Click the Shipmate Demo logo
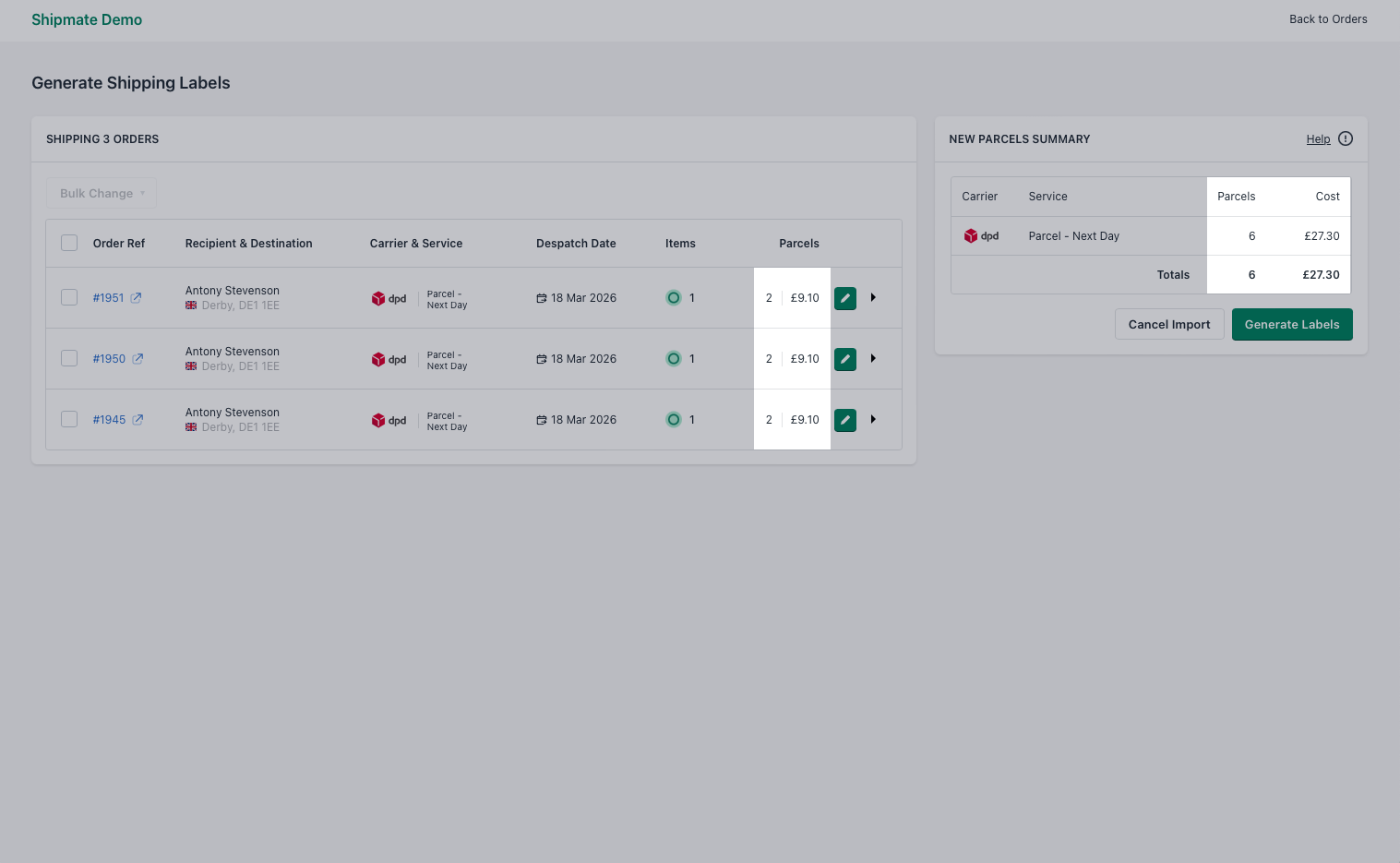Image resolution: width=1400 pixels, height=863 pixels. click(x=87, y=19)
